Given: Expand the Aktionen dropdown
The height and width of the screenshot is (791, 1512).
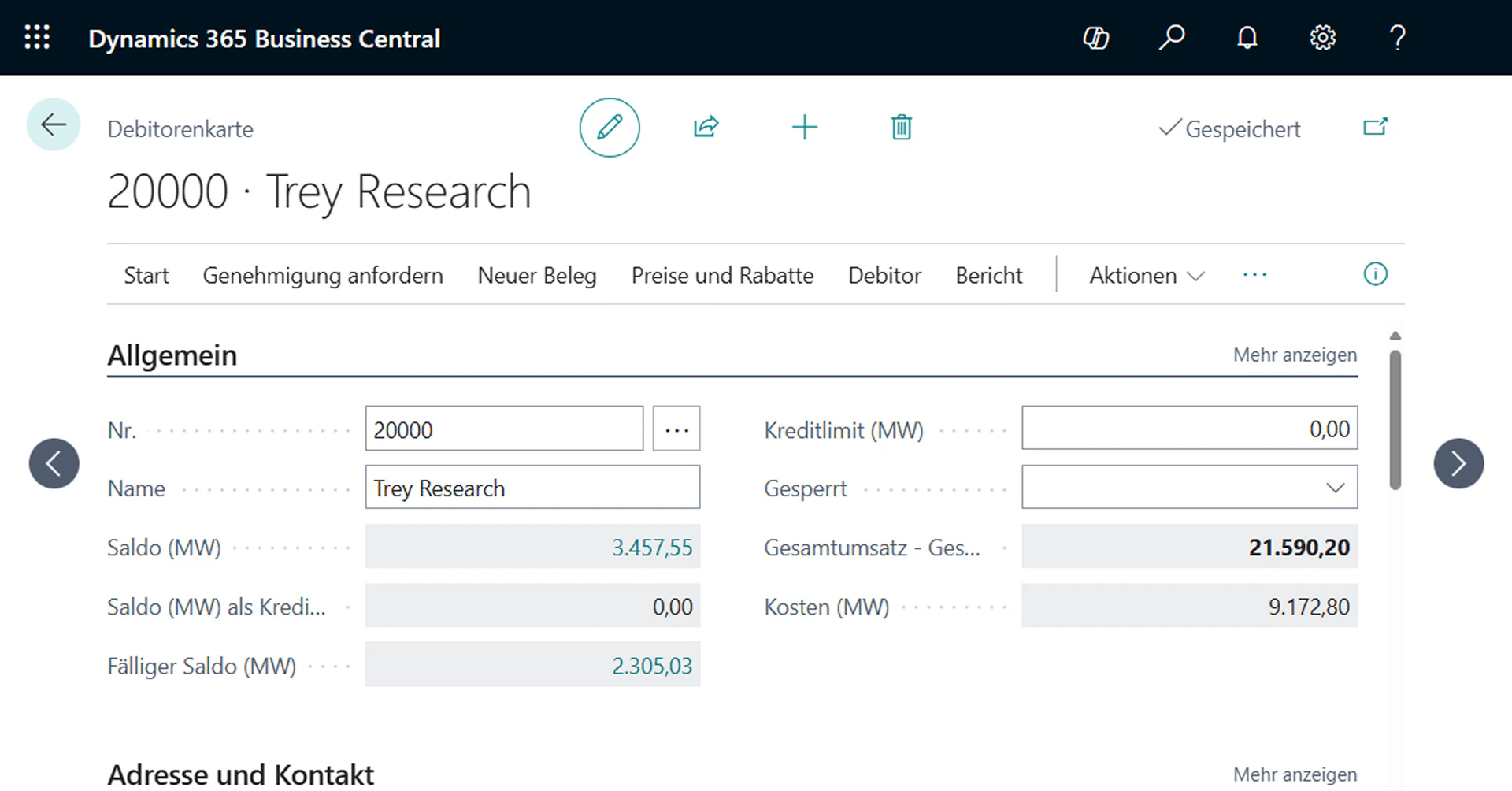Looking at the screenshot, I should pyautogui.click(x=1147, y=275).
